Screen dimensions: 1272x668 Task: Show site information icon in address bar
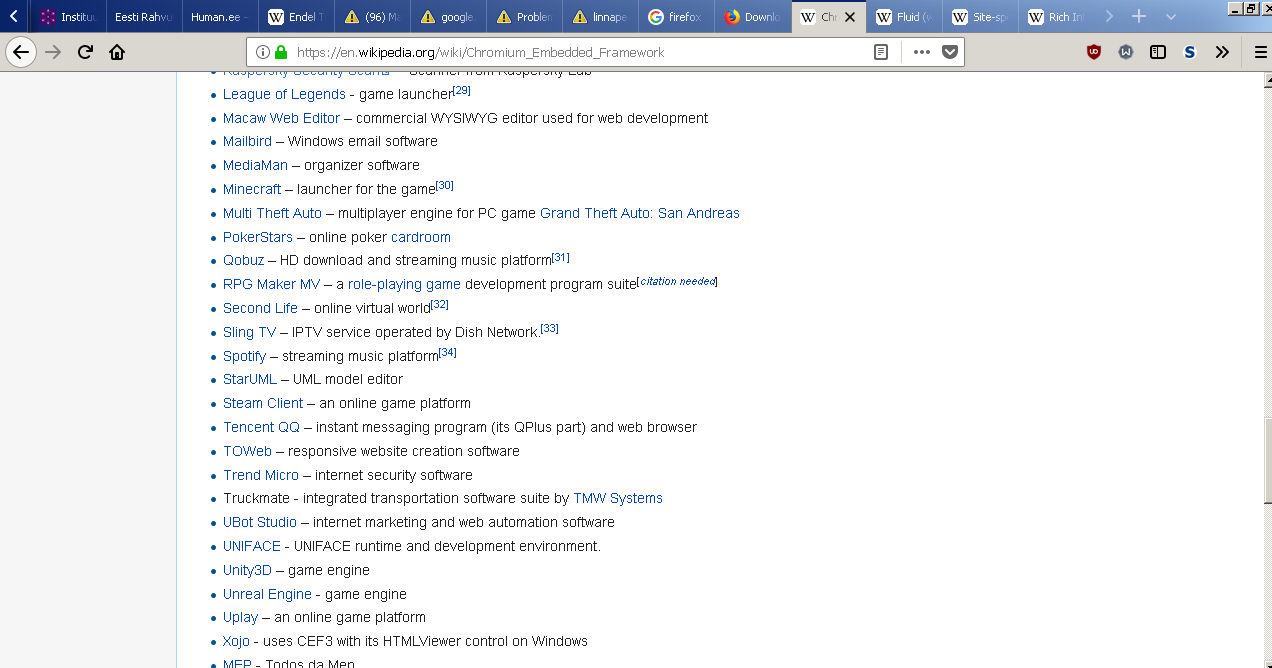tap(262, 52)
